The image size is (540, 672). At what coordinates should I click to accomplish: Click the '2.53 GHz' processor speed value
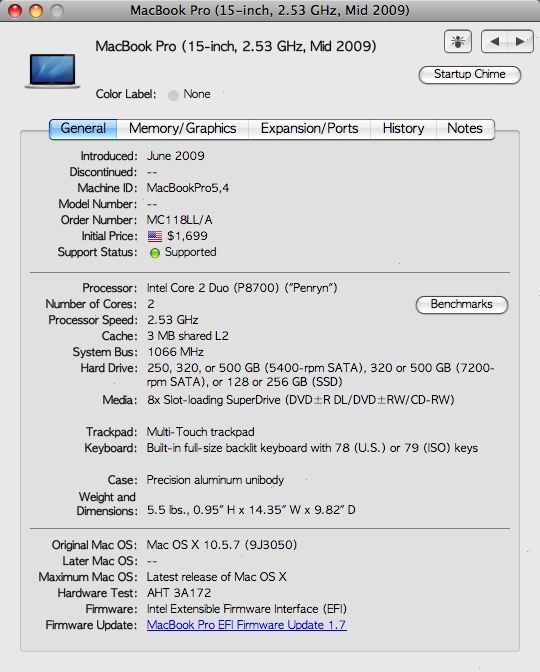click(x=173, y=320)
